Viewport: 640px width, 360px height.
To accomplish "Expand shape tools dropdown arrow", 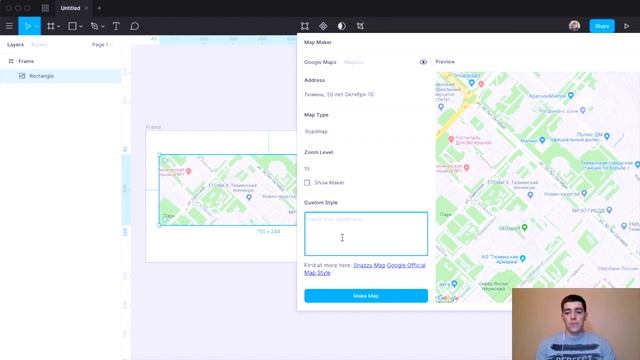I will click(81, 27).
